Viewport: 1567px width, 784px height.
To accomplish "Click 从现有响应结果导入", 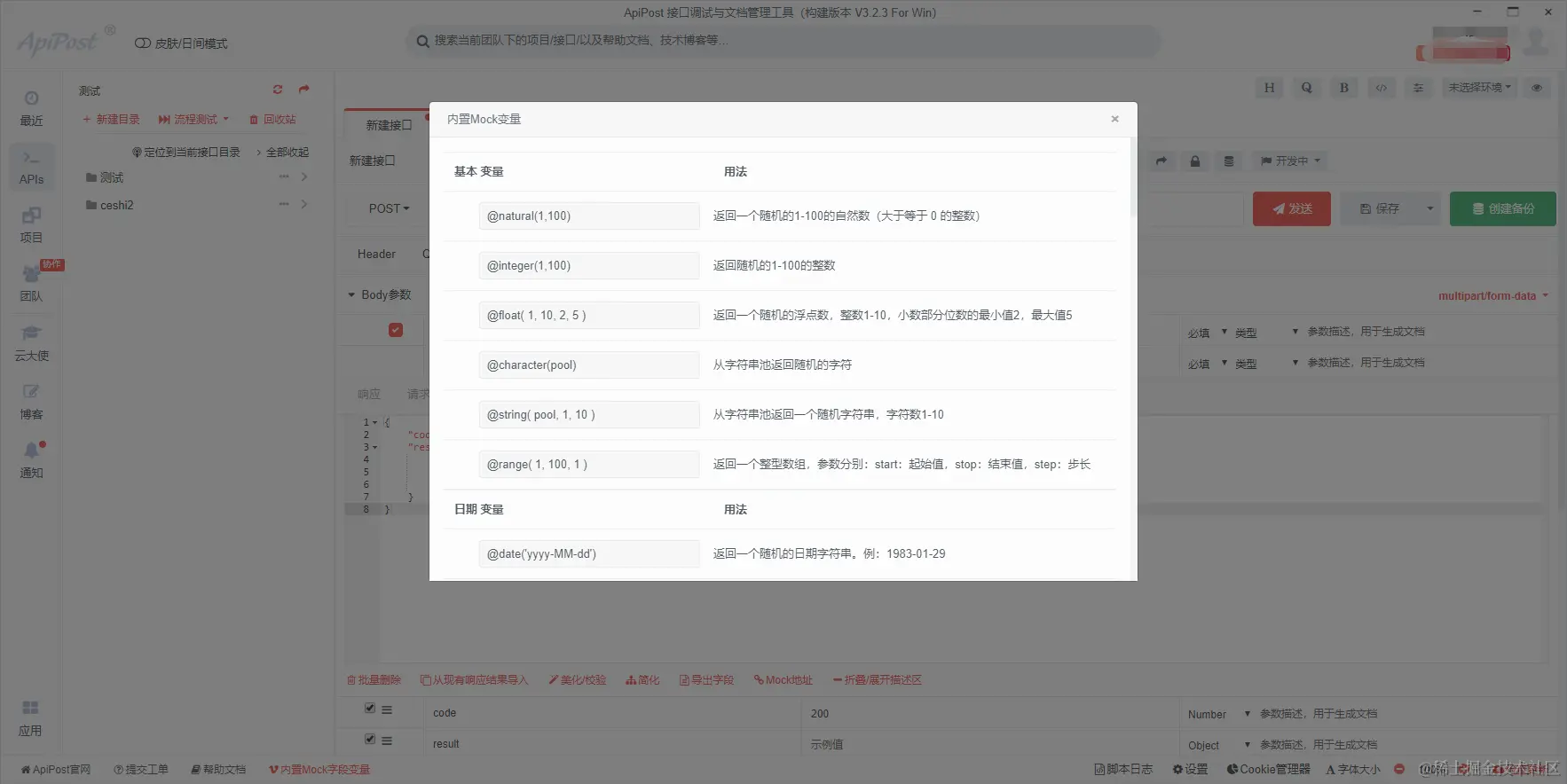I will [474, 680].
